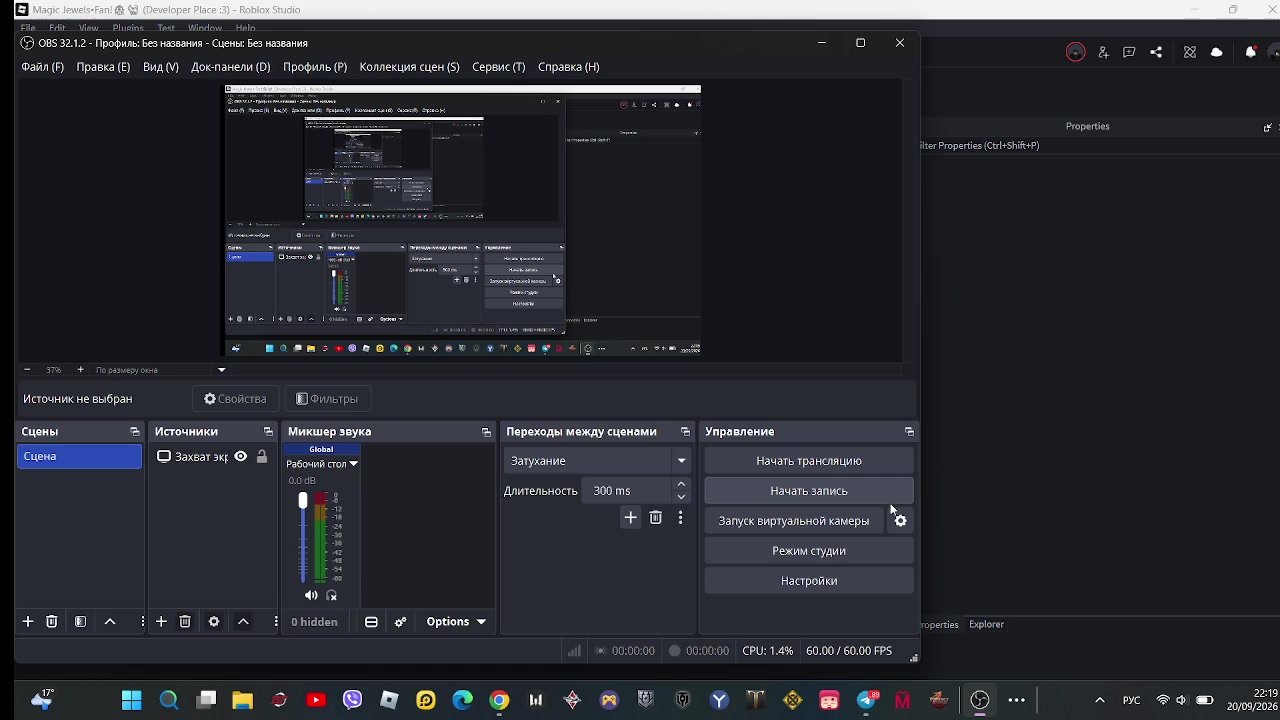Increase transition duration with up stepper
This screenshot has width=1280, height=720.
pyautogui.click(x=681, y=485)
